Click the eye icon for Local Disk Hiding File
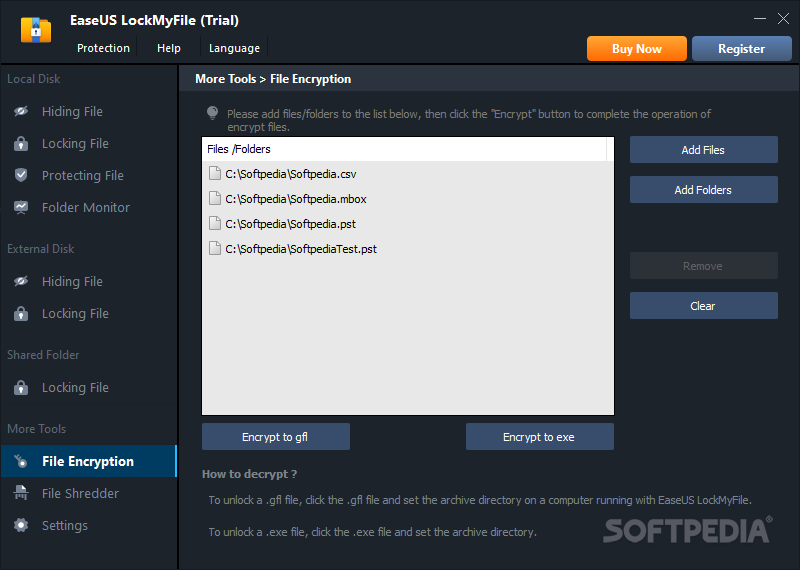Screen dimensions: 800x570 coord(21,111)
